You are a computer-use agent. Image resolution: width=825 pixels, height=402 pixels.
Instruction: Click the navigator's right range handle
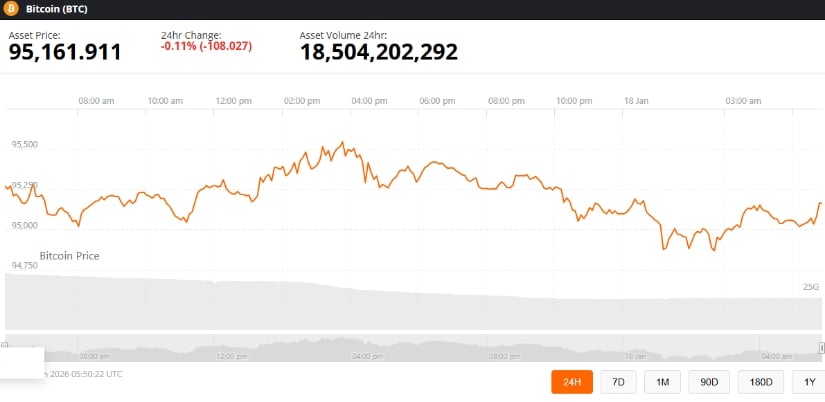pyautogui.click(x=821, y=345)
